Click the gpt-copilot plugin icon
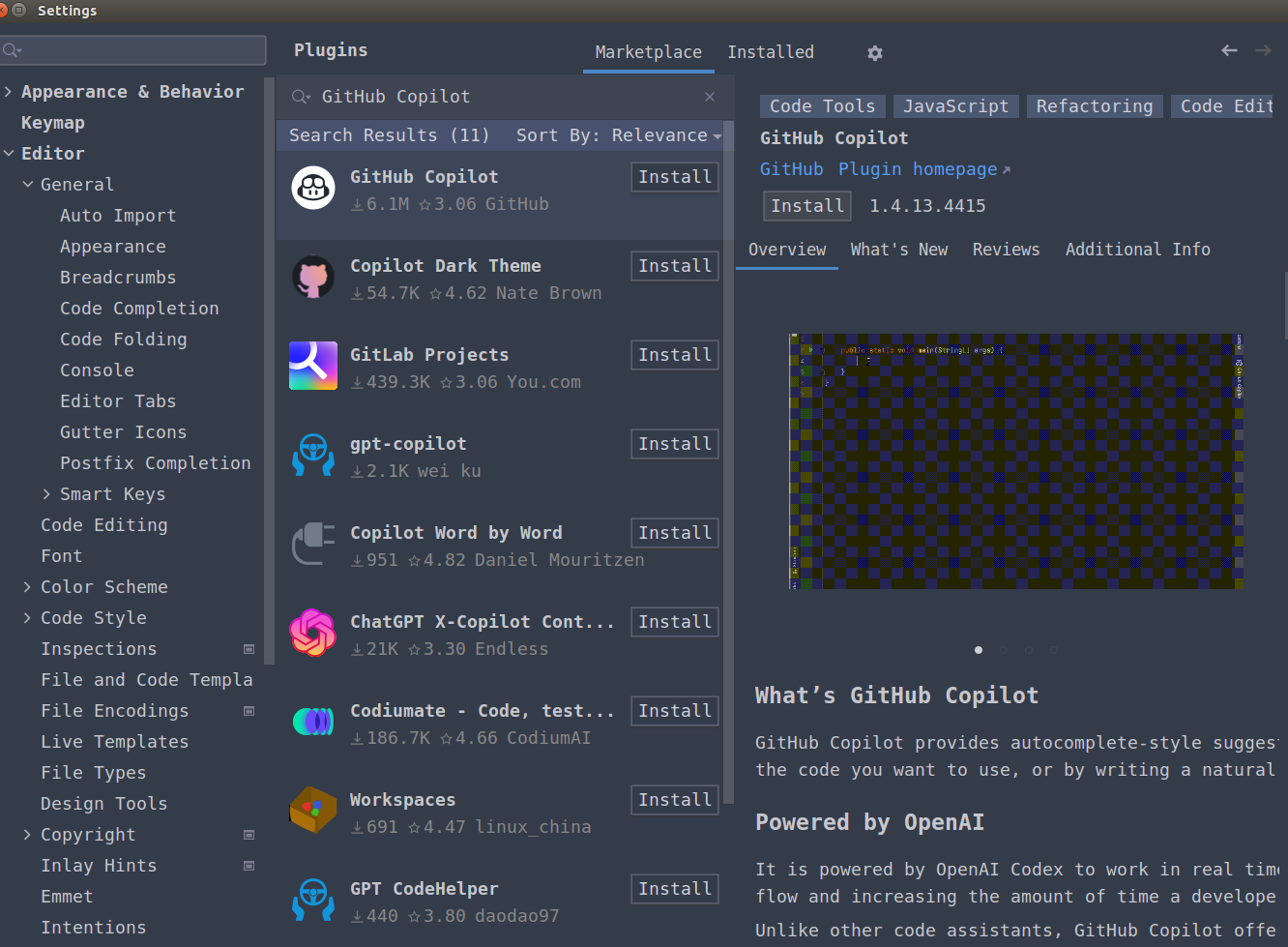Viewport: 1288px width, 947px height. [x=313, y=455]
